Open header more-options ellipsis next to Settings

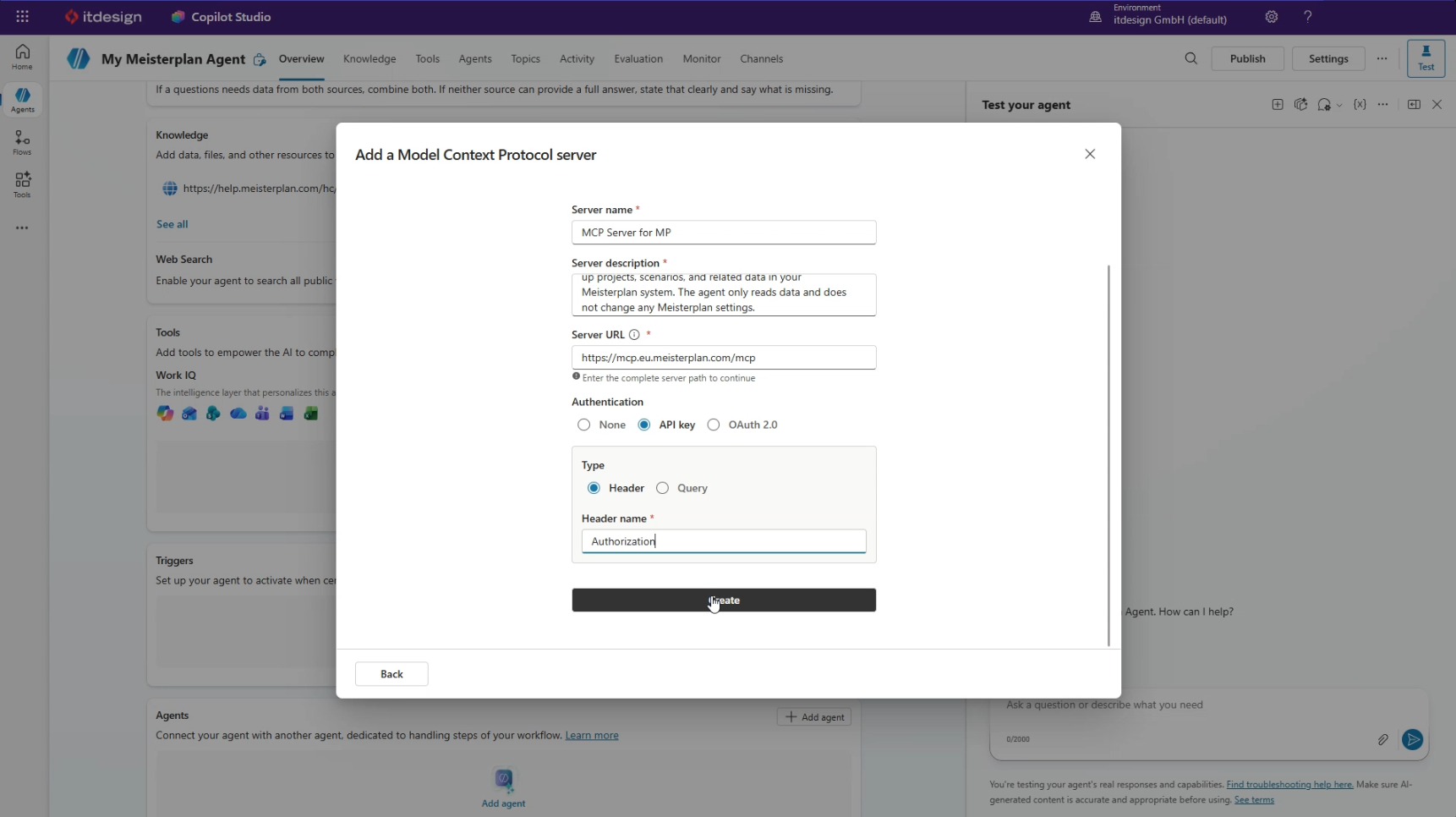tap(1382, 58)
